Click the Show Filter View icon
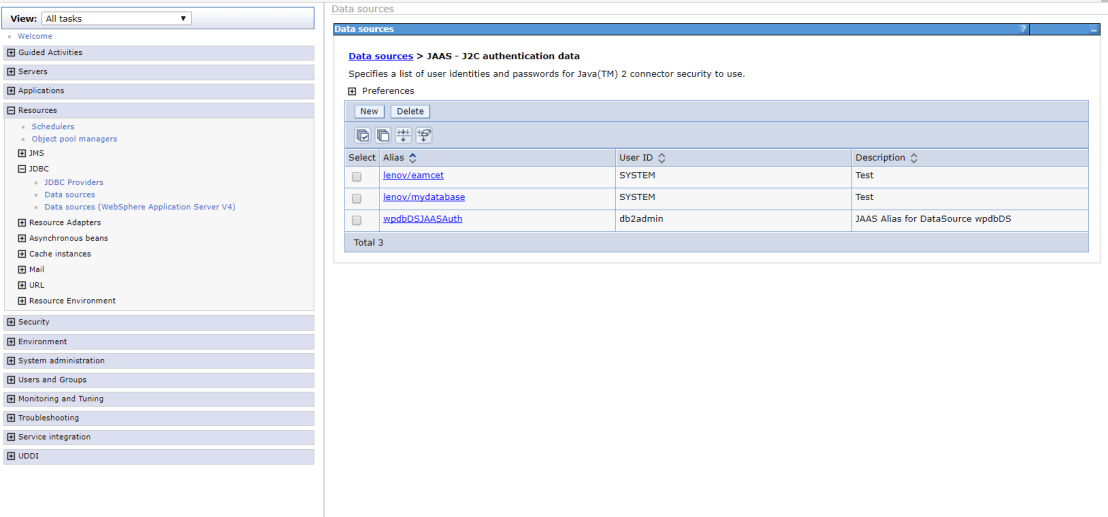This screenshot has height=517, width=1108. [403, 136]
